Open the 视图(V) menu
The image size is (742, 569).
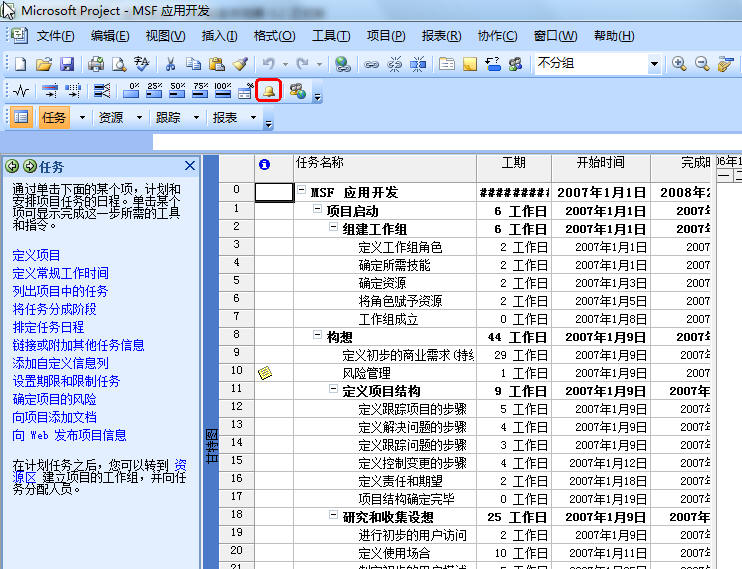165,36
